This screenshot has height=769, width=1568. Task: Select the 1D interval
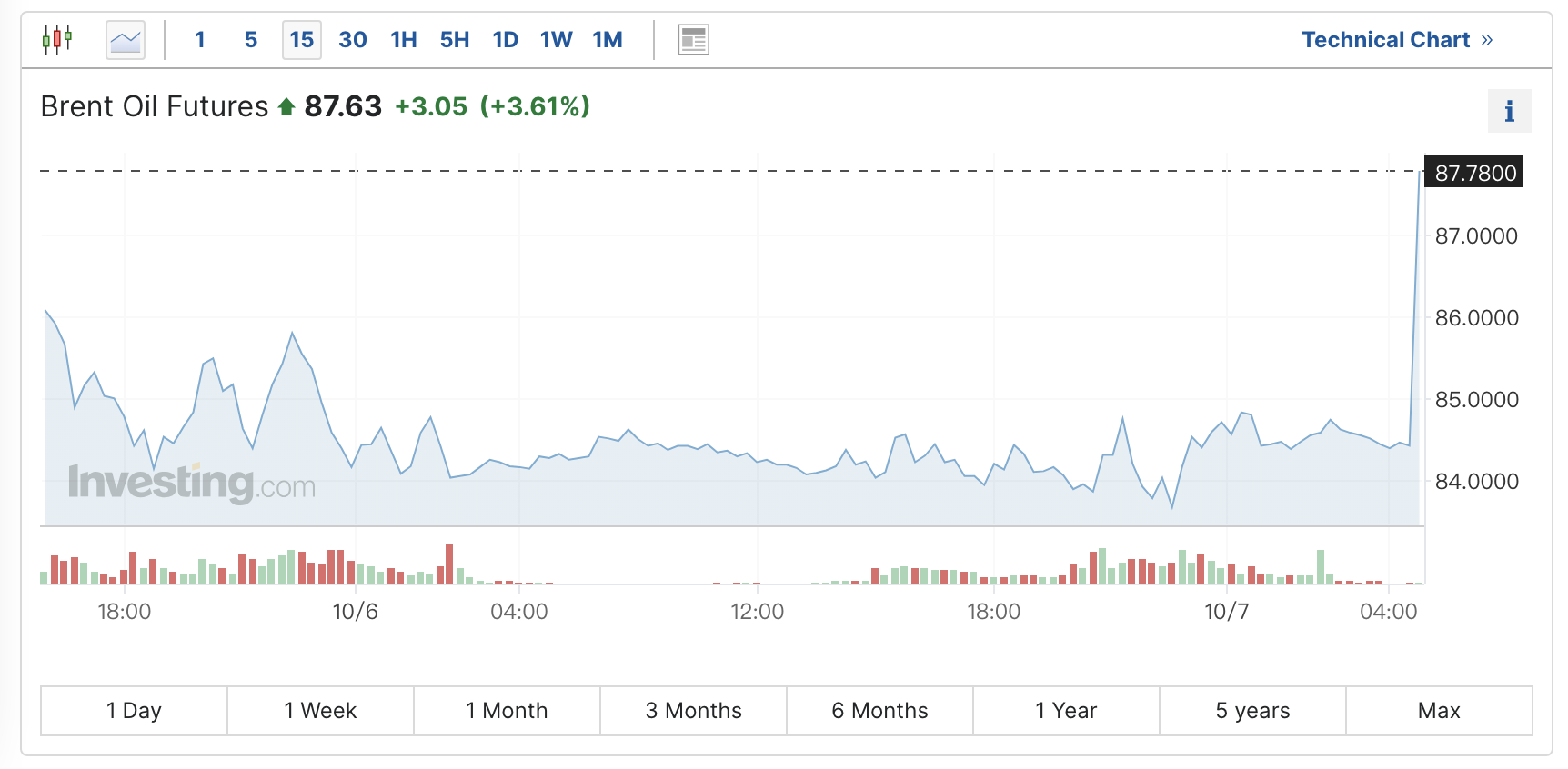(506, 40)
